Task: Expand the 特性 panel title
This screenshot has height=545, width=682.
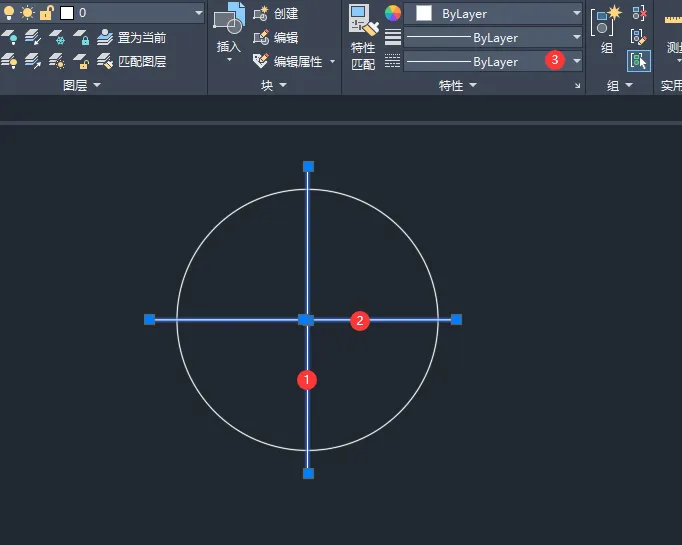Action: (458, 85)
